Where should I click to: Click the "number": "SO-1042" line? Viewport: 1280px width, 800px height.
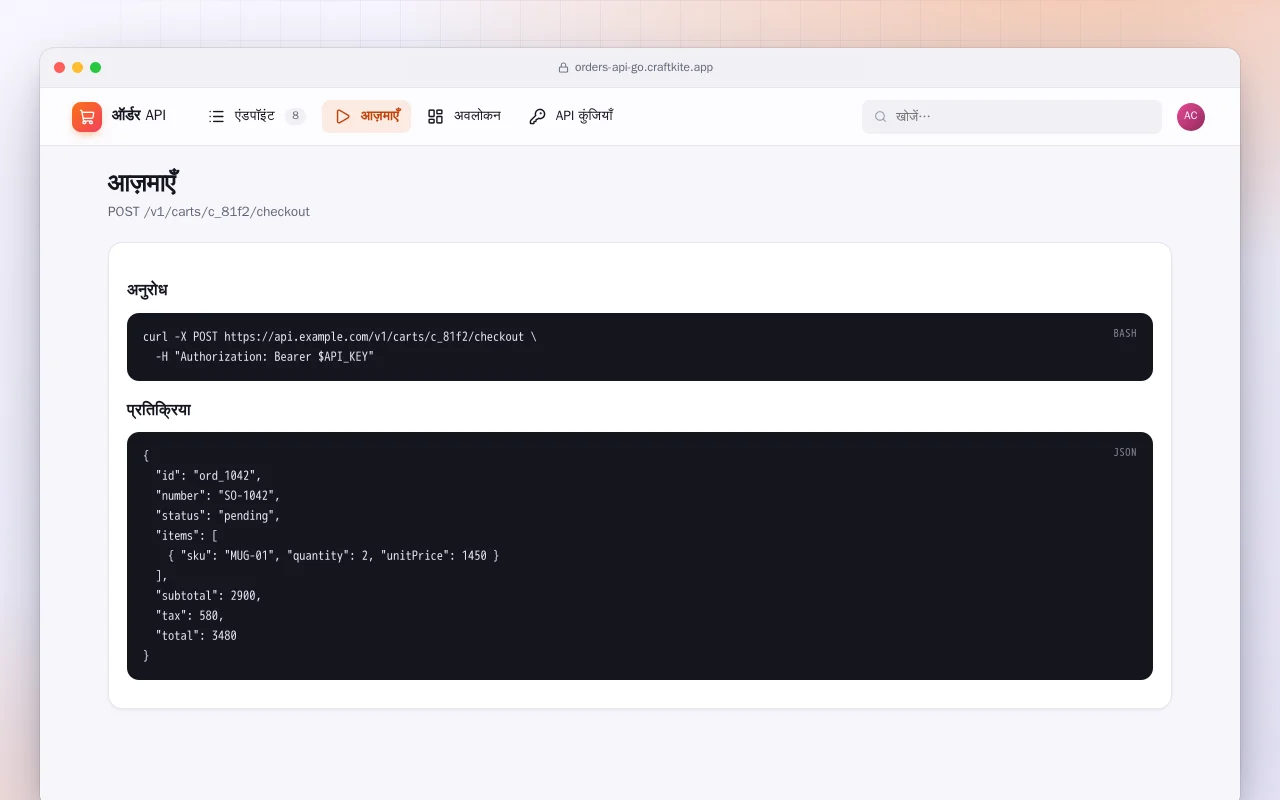coord(218,496)
